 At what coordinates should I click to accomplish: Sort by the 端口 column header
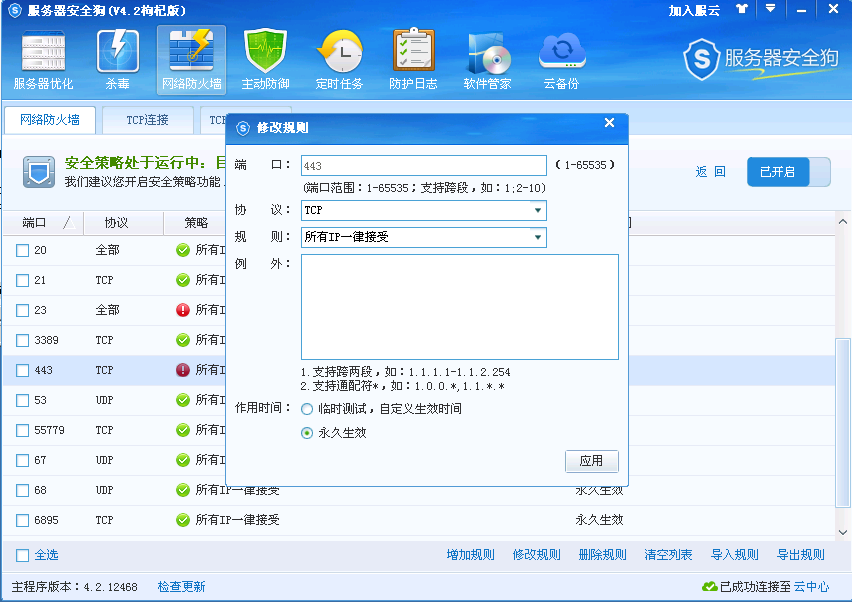click(x=43, y=223)
